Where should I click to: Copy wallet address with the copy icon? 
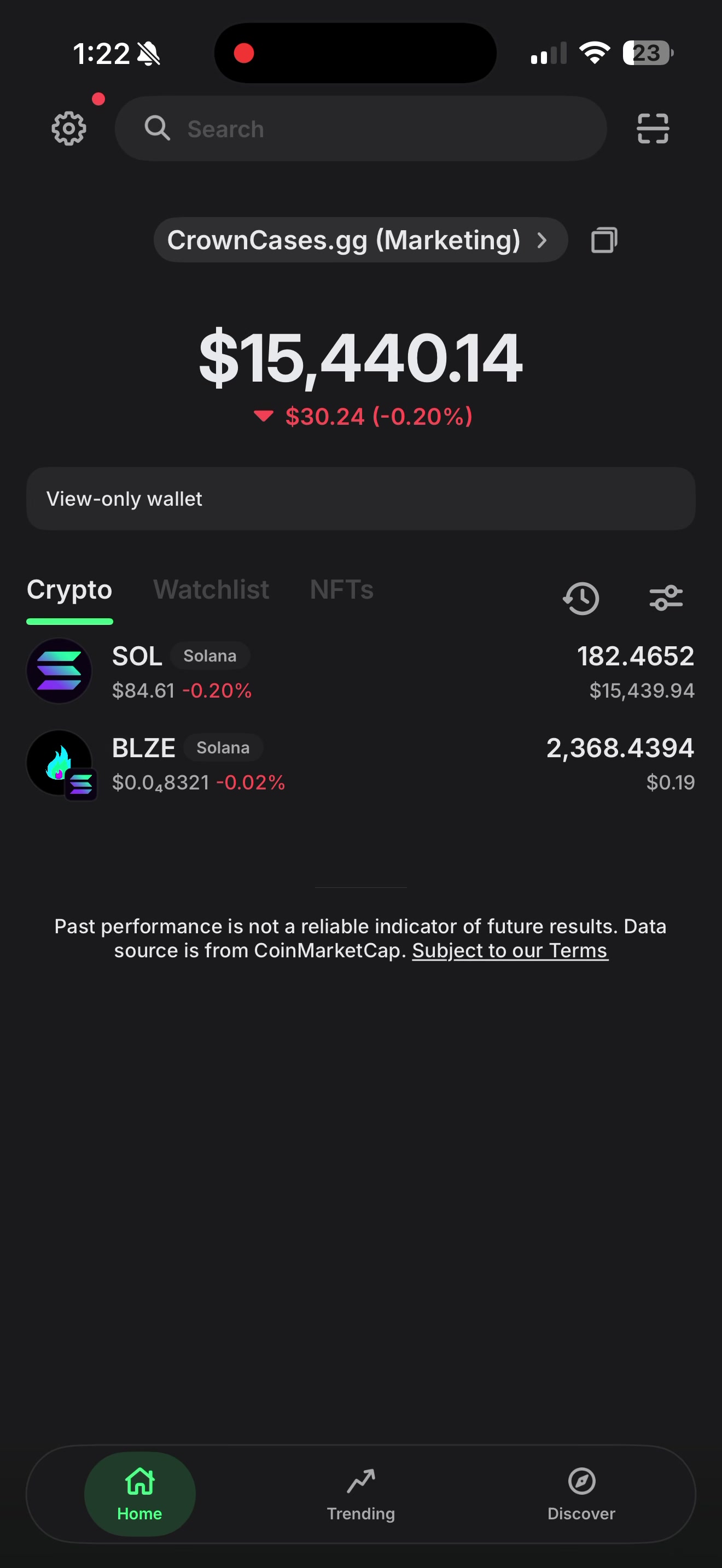(604, 240)
